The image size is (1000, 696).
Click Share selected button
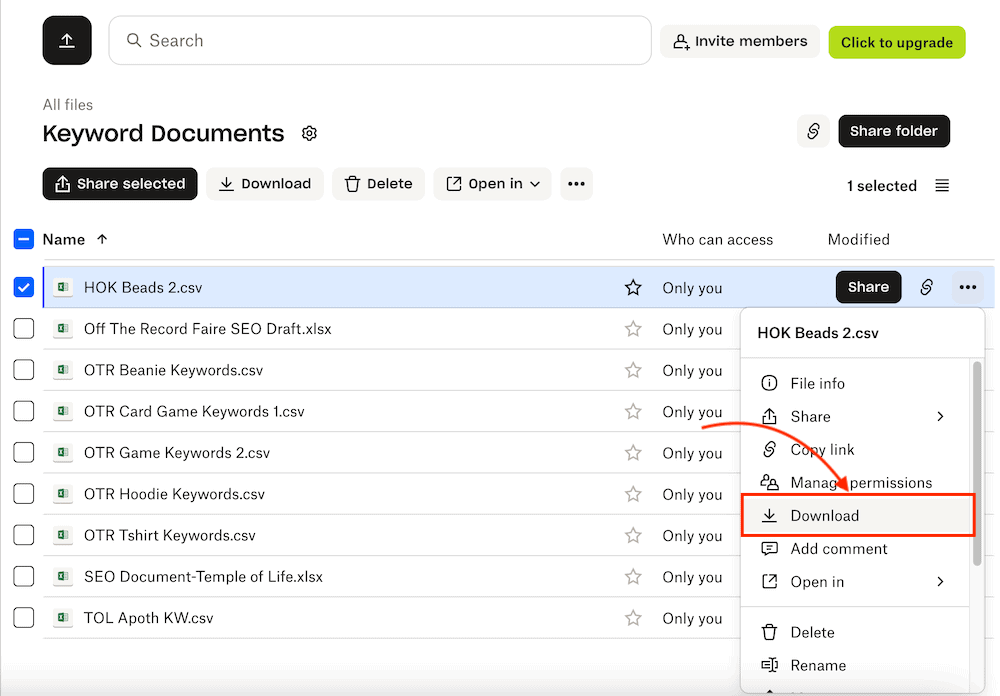pyautogui.click(x=120, y=184)
